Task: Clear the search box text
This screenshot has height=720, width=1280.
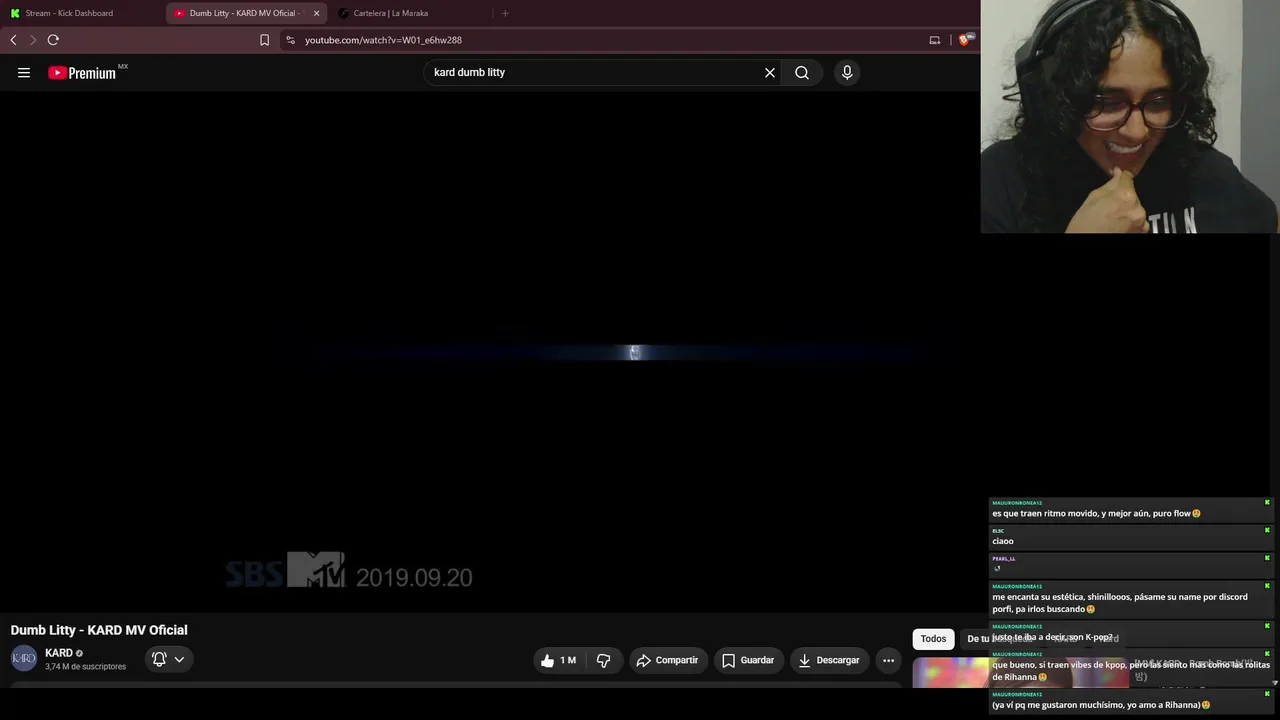Action: point(770,73)
